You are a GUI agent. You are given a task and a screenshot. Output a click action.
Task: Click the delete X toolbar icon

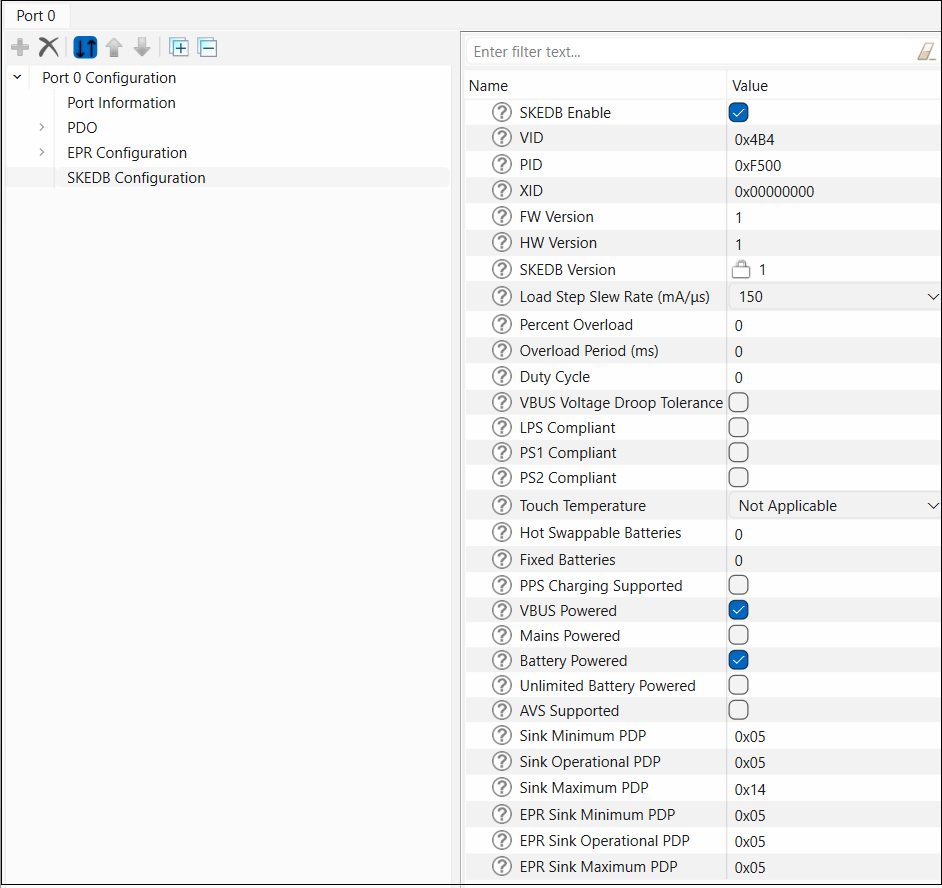(48, 47)
